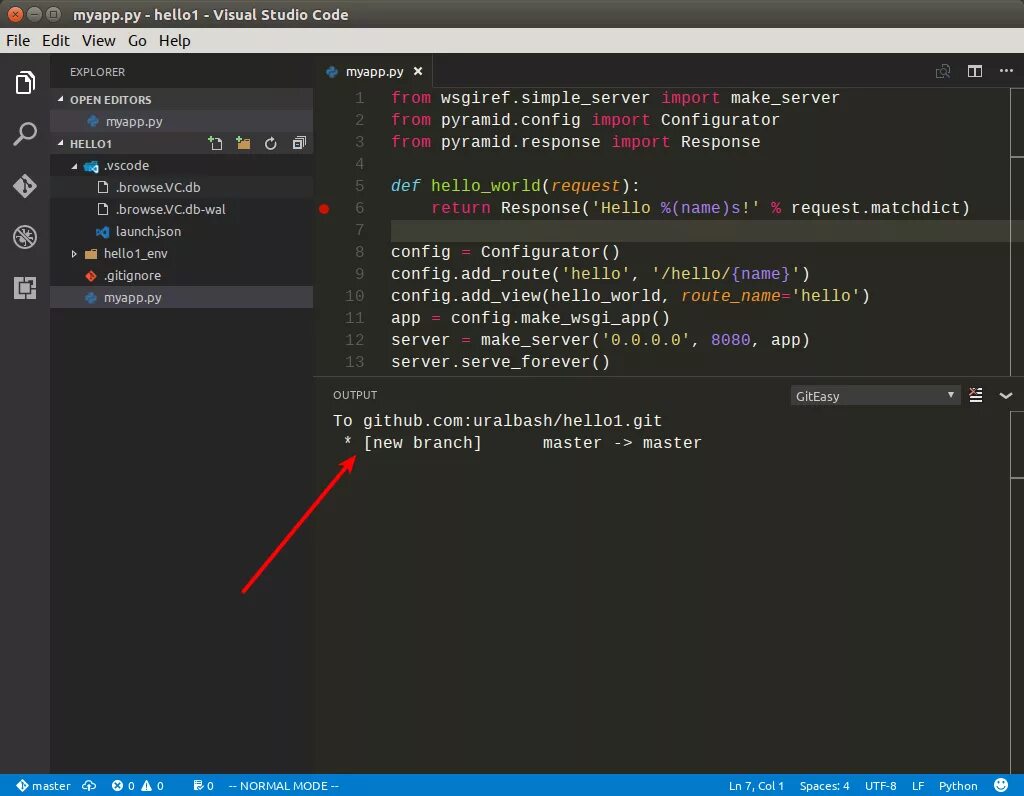Viewport: 1024px width, 796px height.
Task: Select myapp.py in HELLO1 tree
Action: click(x=181, y=298)
